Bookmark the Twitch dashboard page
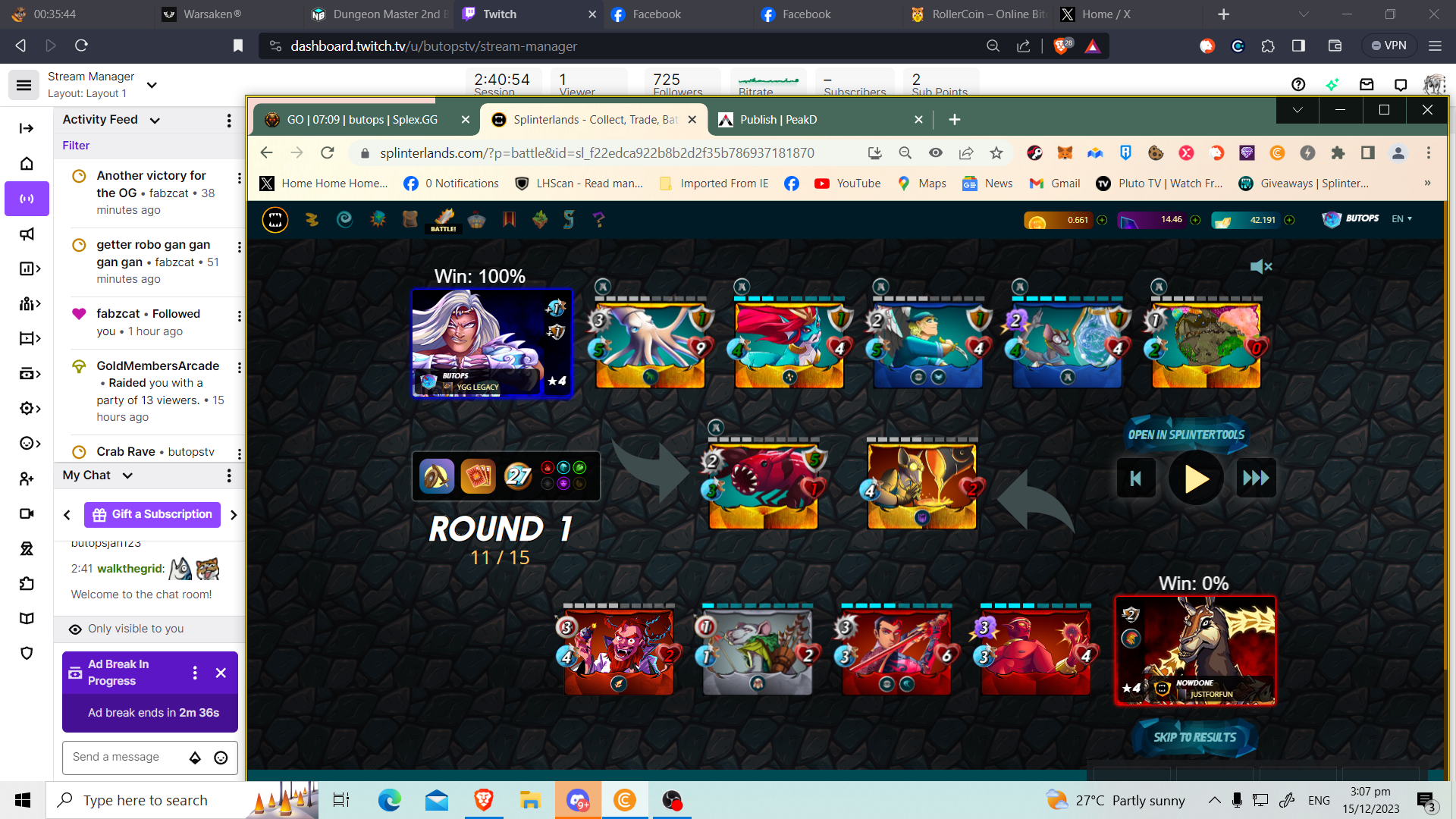The width and height of the screenshot is (1456, 819). point(238,46)
